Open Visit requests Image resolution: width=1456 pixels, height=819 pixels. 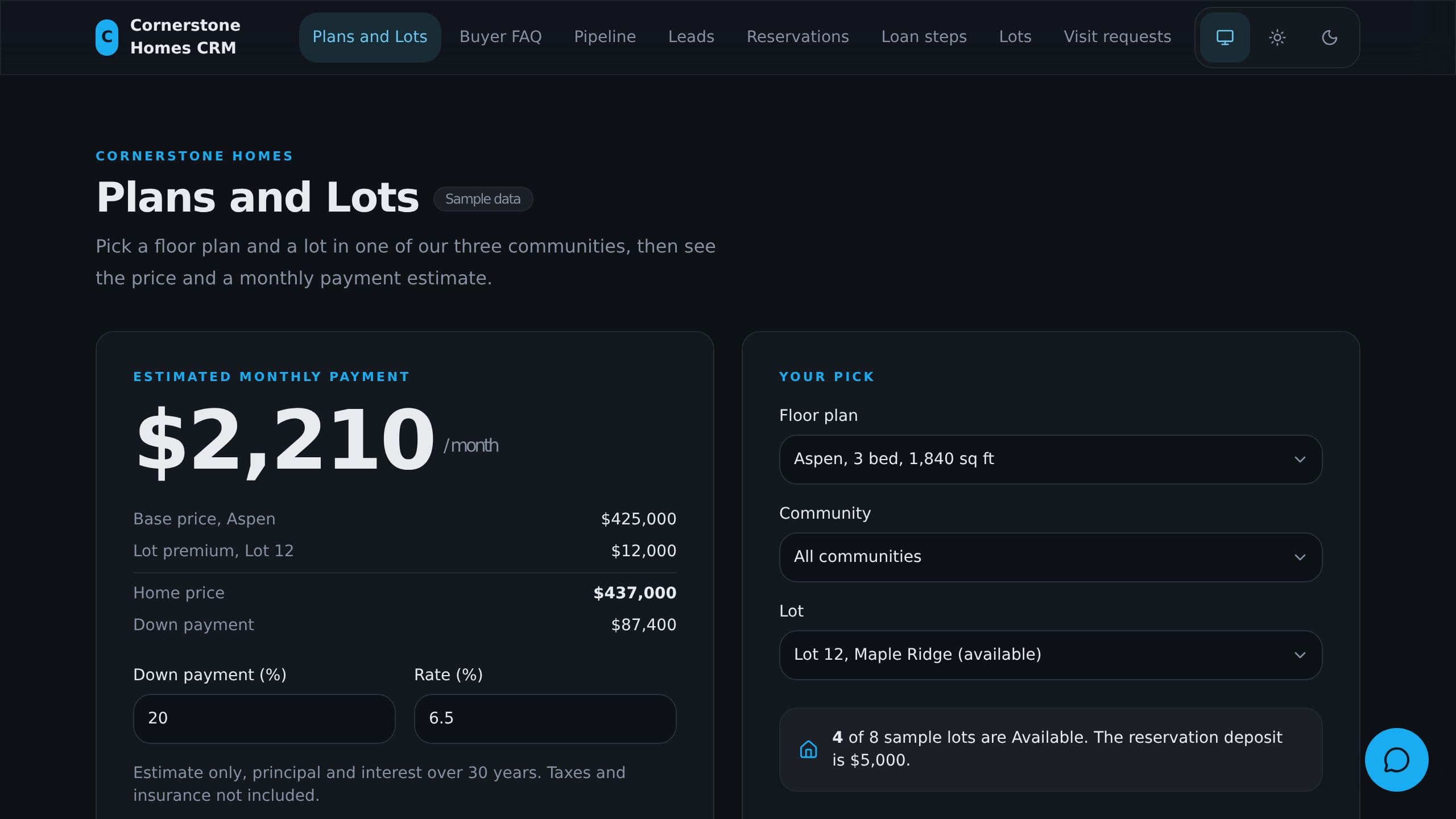coord(1117,37)
